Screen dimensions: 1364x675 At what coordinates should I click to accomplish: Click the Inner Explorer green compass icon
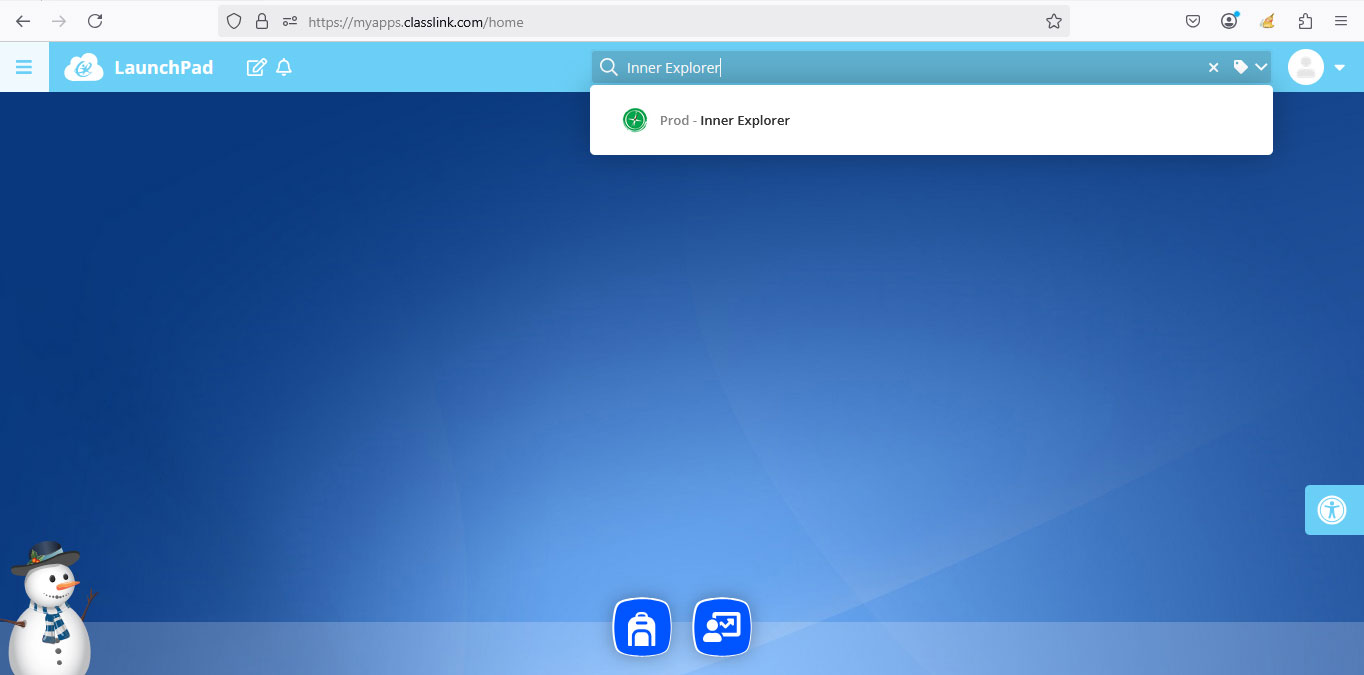pos(635,120)
